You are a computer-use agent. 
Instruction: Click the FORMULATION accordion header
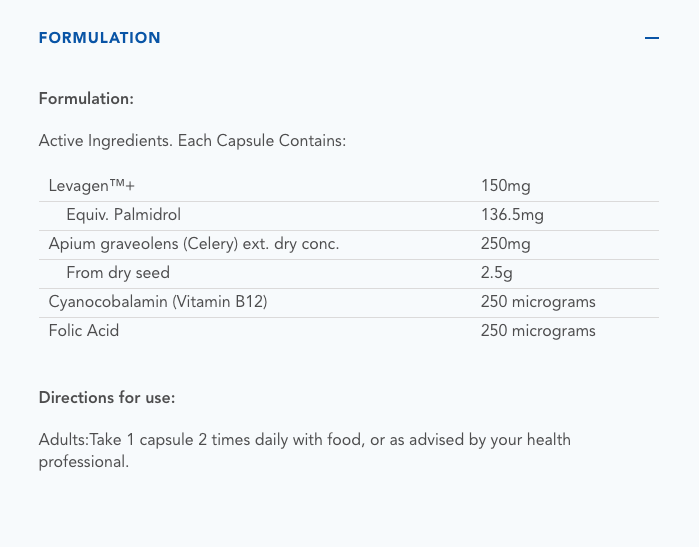(99, 38)
